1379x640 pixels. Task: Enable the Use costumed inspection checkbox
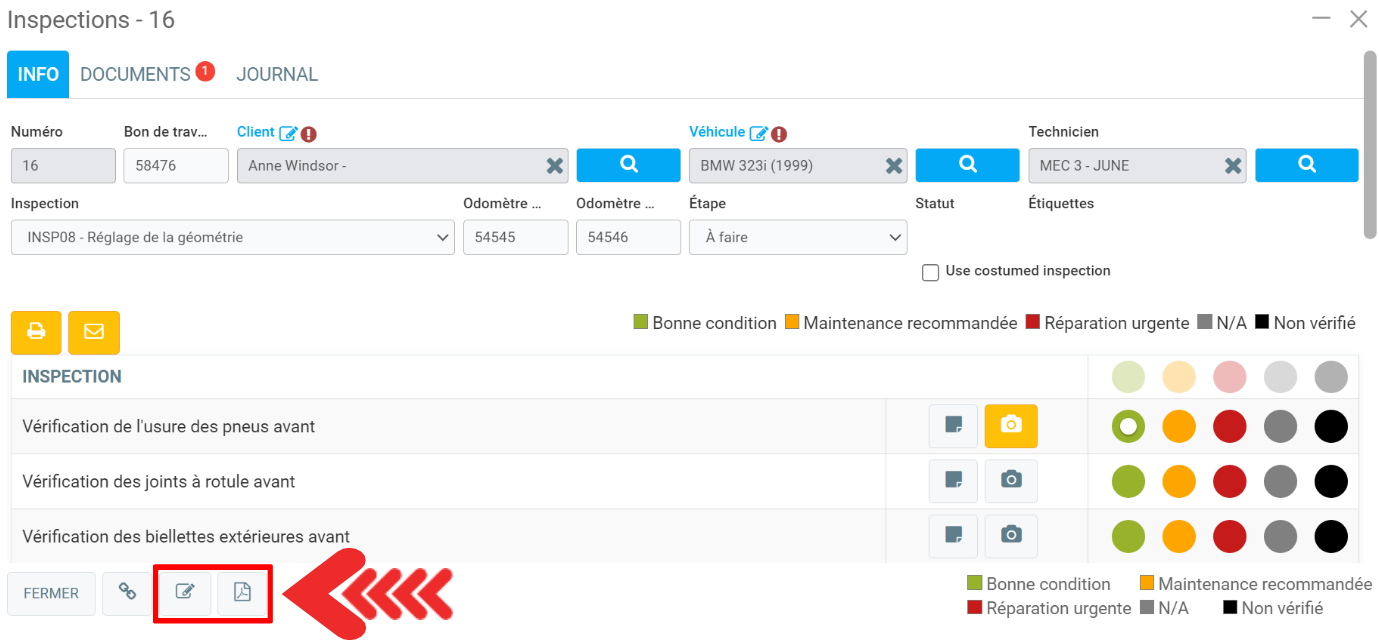click(930, 272)
